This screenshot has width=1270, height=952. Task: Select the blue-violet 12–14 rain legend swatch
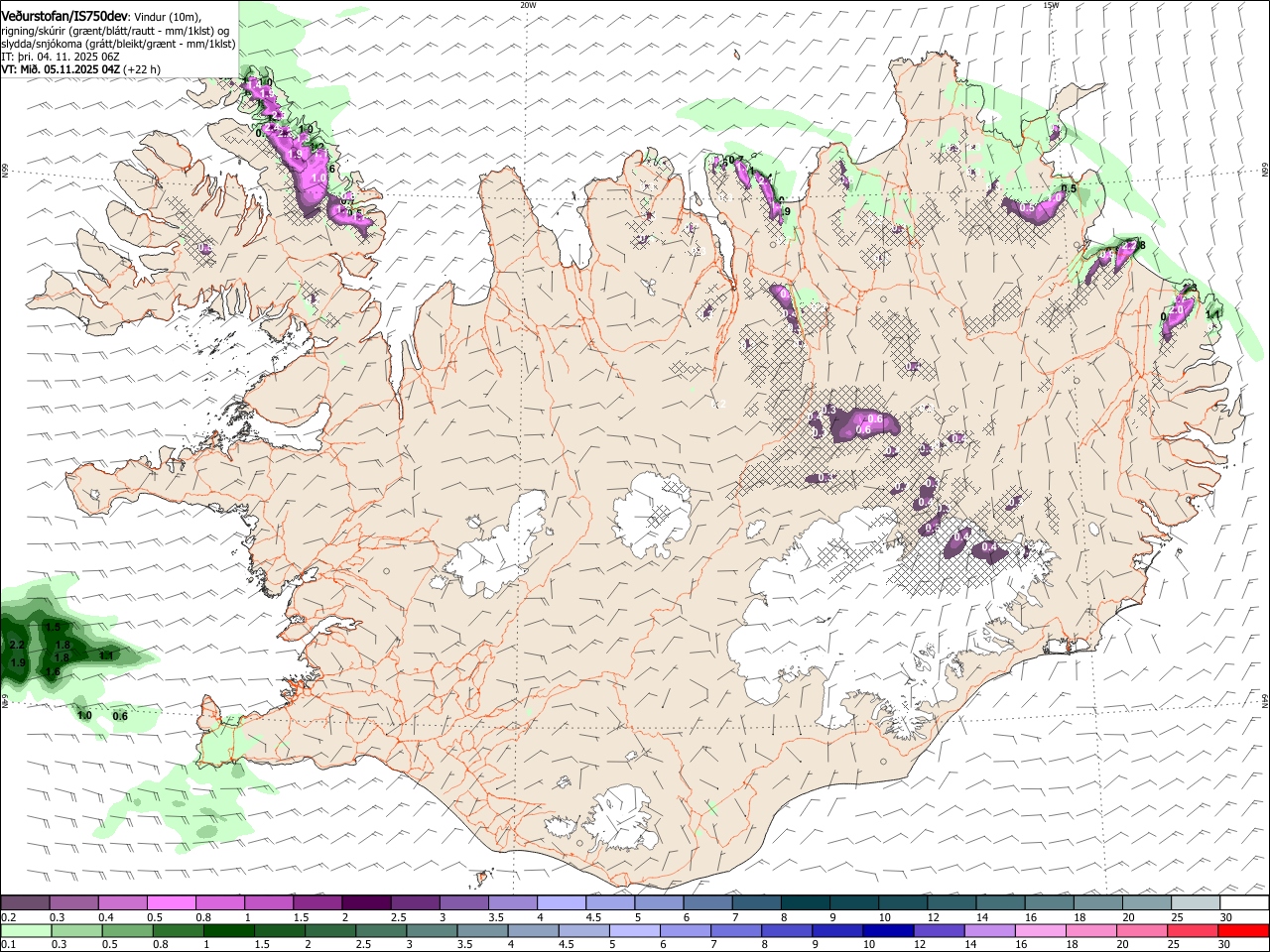click(x=938, y=931)
